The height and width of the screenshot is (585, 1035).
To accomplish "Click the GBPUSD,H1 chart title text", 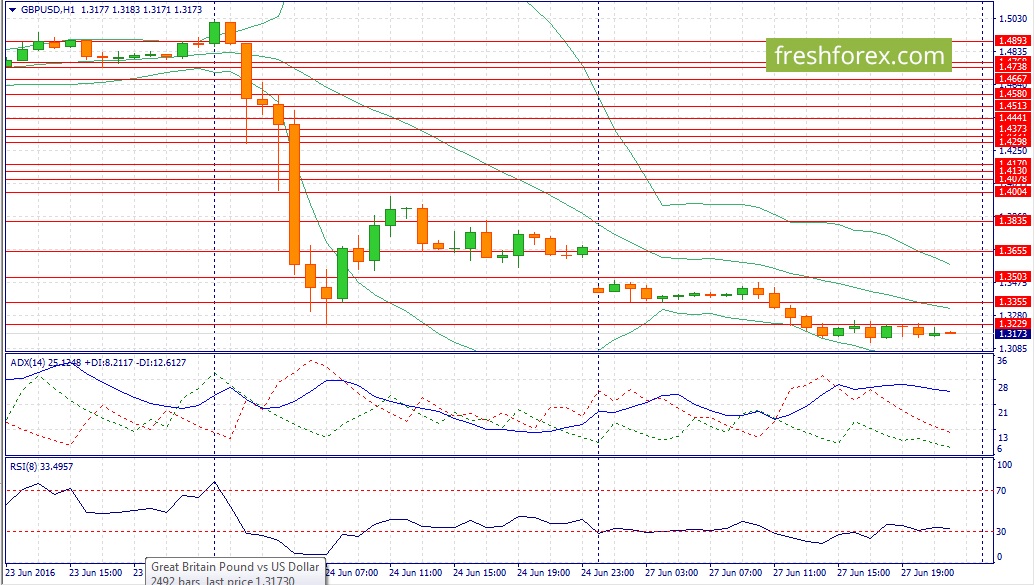I will pyautogui.click(x=42, y=9).
